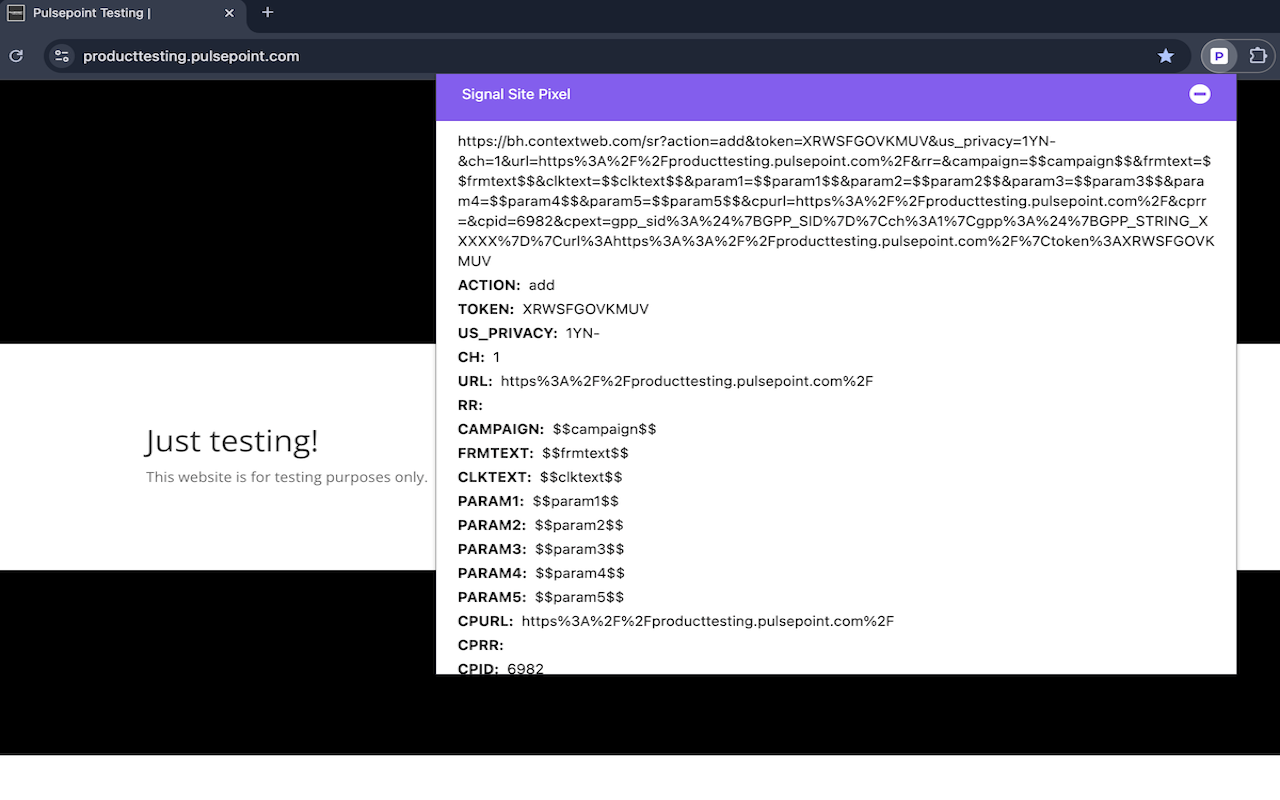Open the PulsePoint extension icon
This screenshot has height=800, width=1280.
(1219, 56)
